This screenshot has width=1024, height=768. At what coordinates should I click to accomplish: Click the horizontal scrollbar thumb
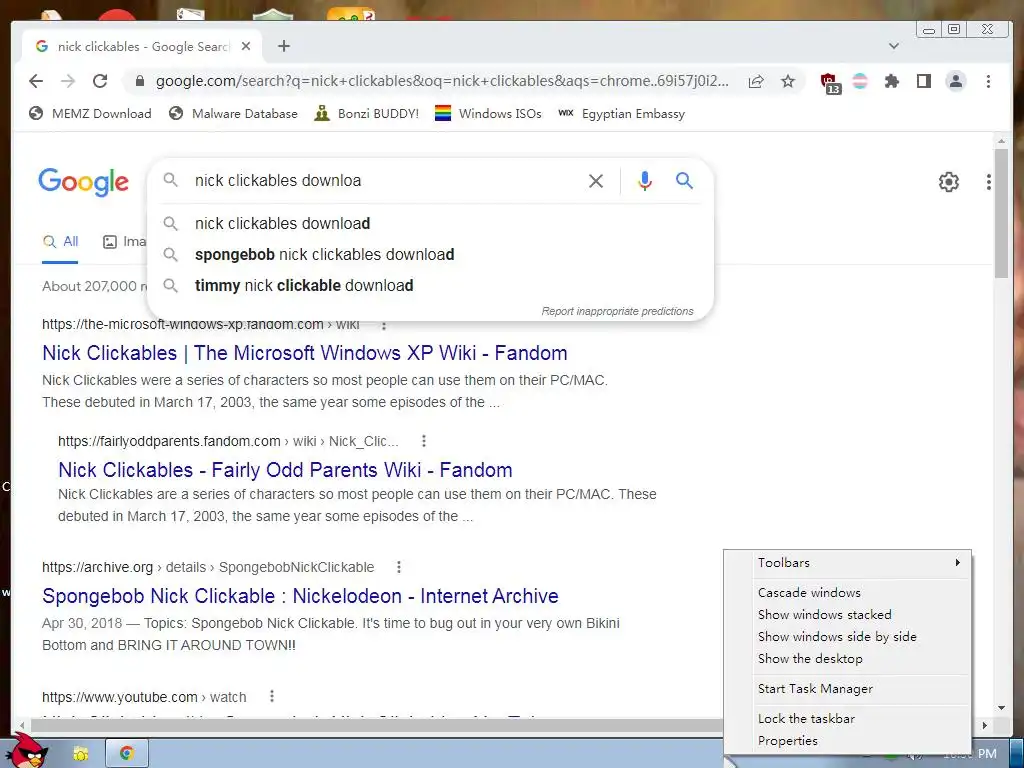pos(377,725)
